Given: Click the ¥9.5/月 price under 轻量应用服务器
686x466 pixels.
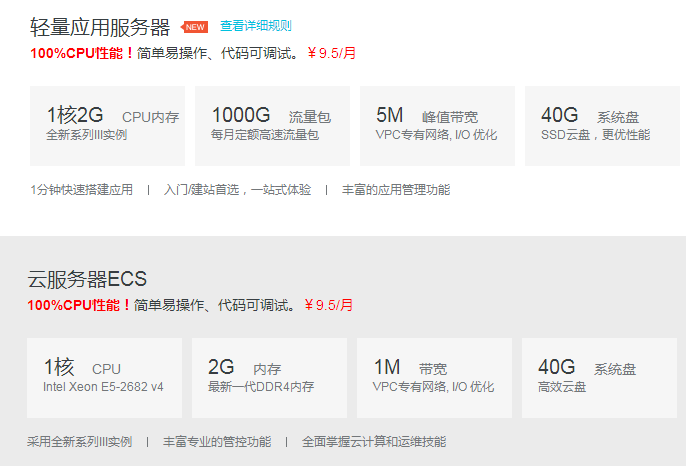Looking at the screenshot, I should click(x=331, y=53).
